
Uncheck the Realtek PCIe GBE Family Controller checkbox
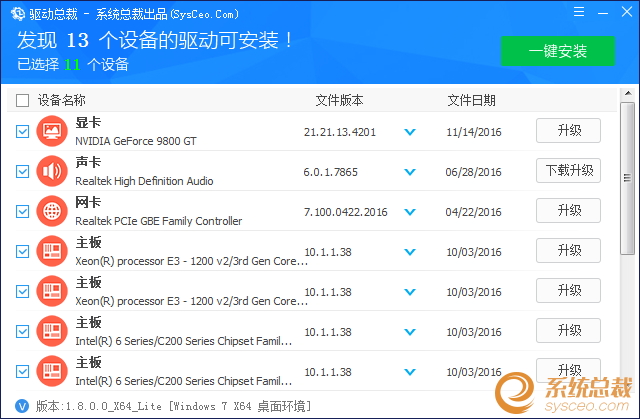(22, 211)
